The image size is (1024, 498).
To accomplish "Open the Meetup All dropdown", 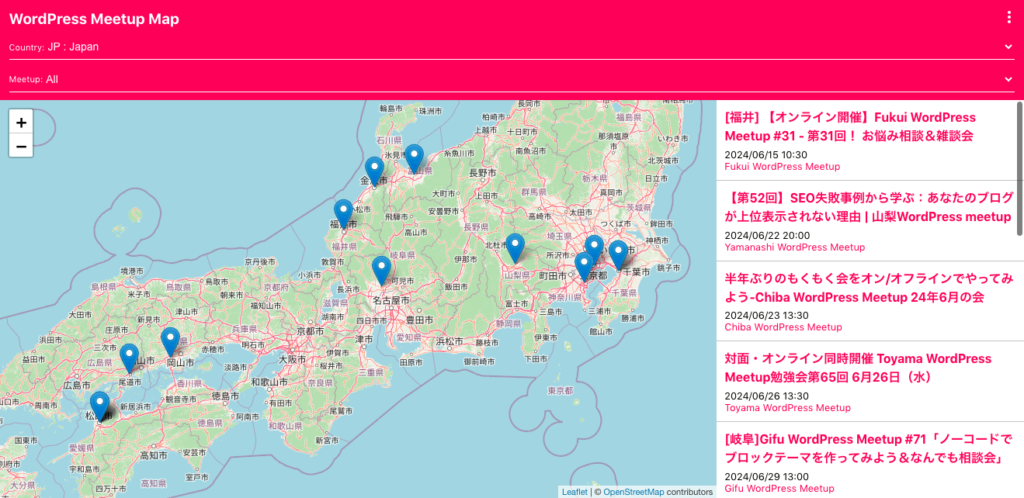I will [512, 80].
